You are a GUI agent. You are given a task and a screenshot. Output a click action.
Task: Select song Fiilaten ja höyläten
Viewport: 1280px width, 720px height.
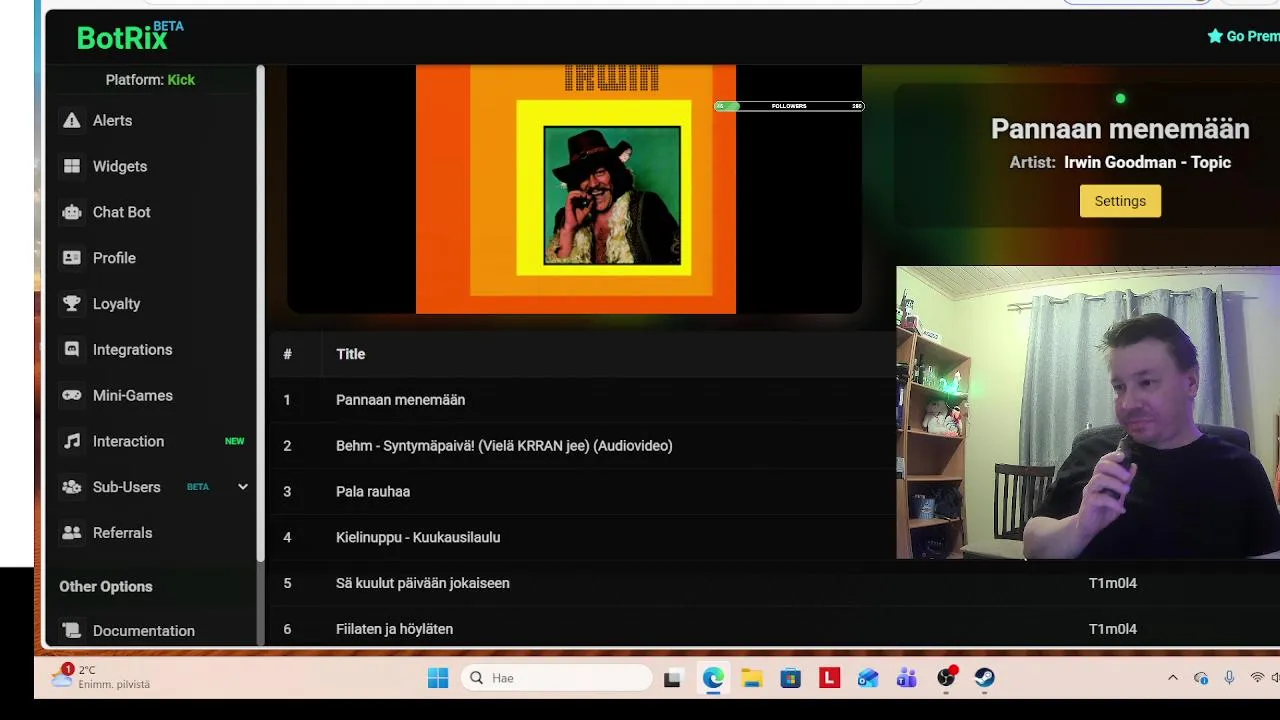click(x=394, y=629)
